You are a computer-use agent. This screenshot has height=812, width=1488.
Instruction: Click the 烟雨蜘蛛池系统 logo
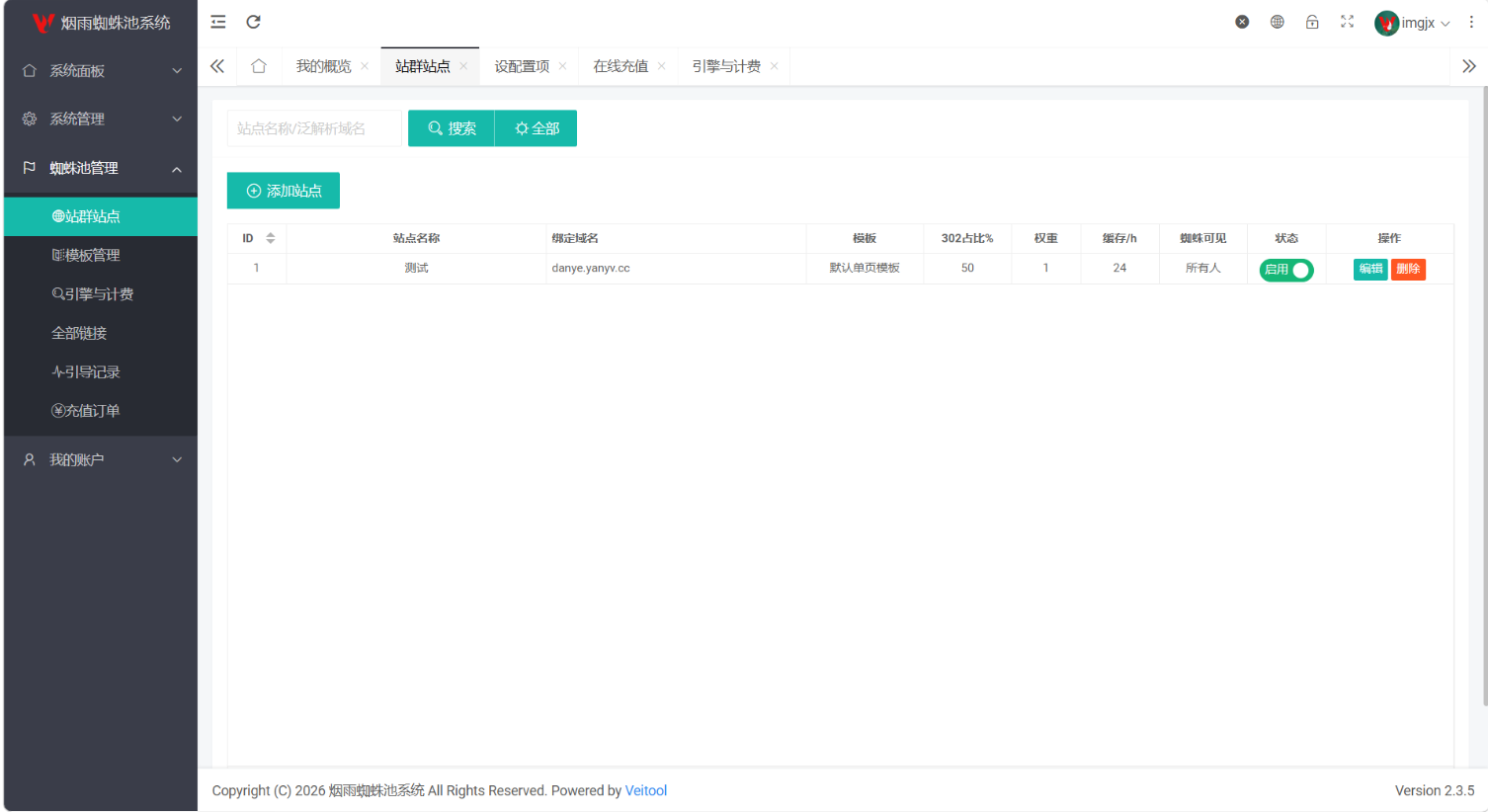pyautogui.click(x=101, y=23)
